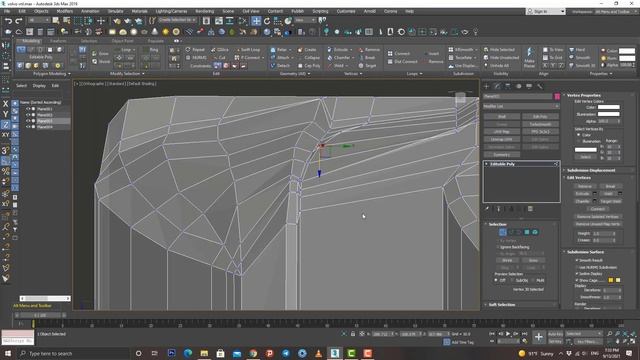
Task: Choose Illumination radio under Select Vertices By
Action: (x=578, y=141)
